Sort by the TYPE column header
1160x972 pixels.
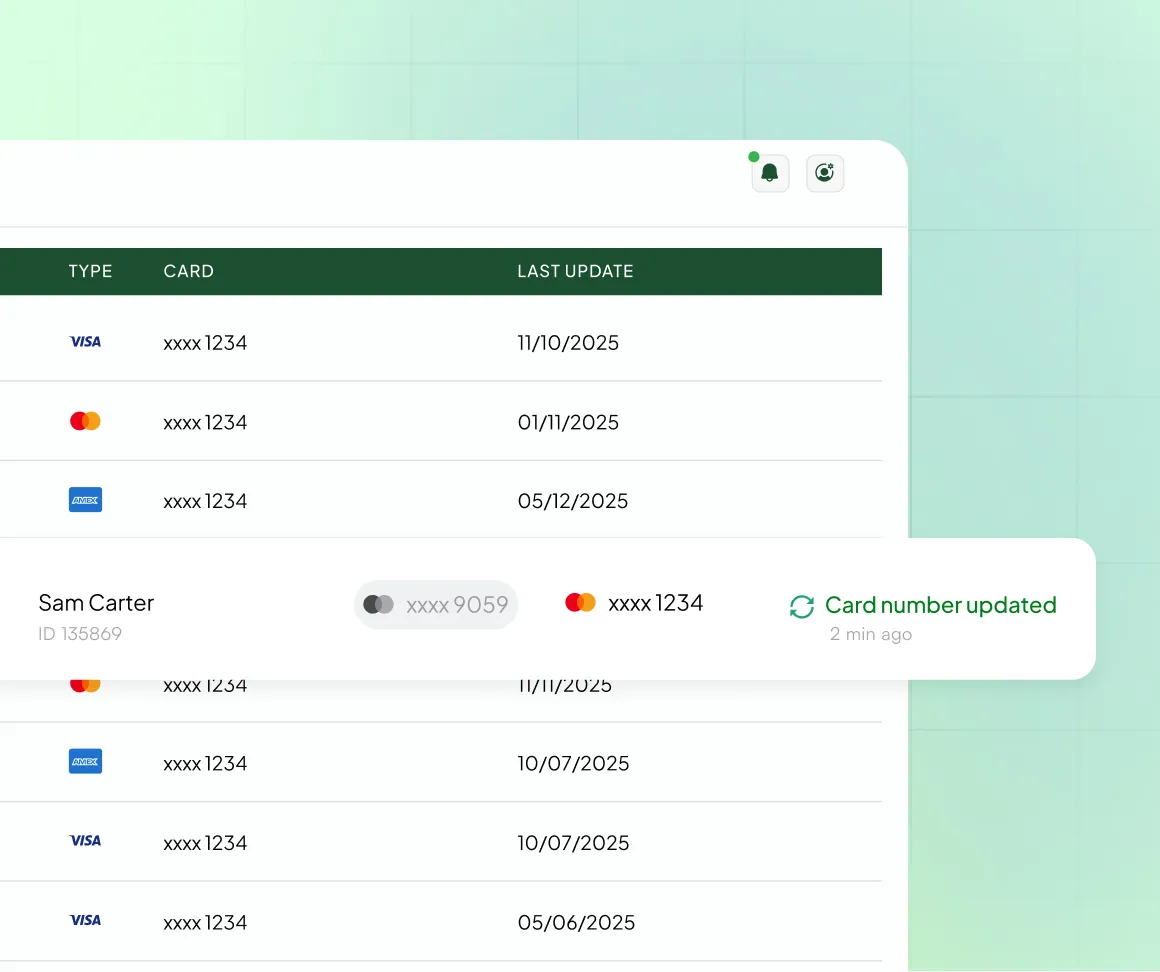click(90, 271)
